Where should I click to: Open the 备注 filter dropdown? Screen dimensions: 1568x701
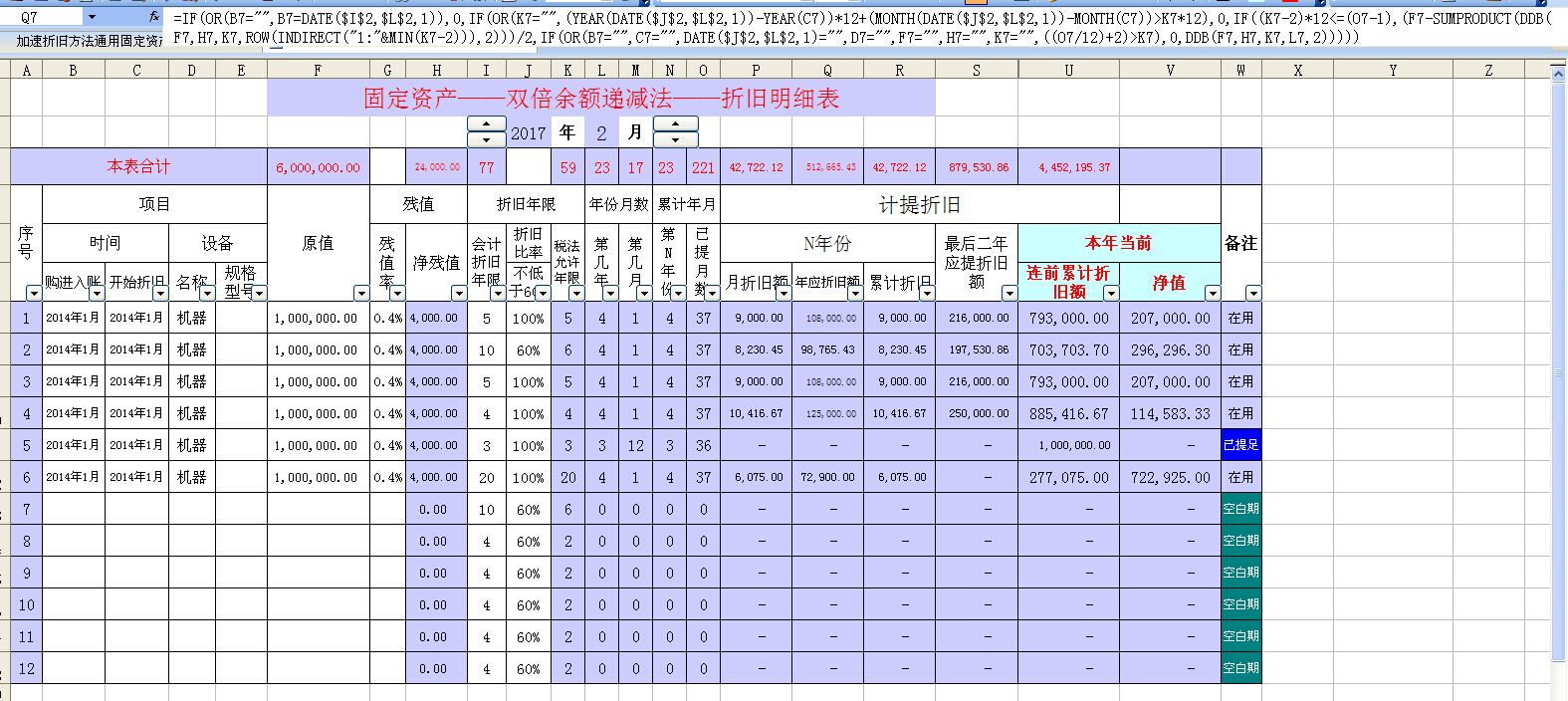click(1253, 293)
